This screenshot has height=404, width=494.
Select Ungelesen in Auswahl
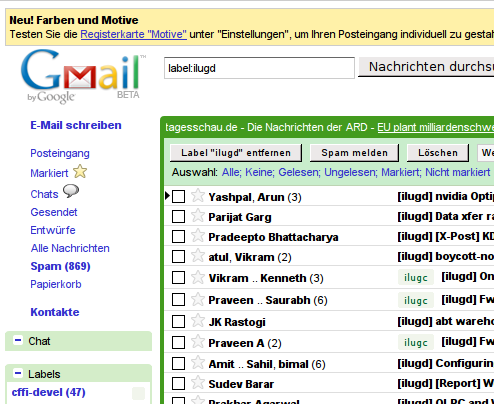pyautogui.click(x=351, y=172)
